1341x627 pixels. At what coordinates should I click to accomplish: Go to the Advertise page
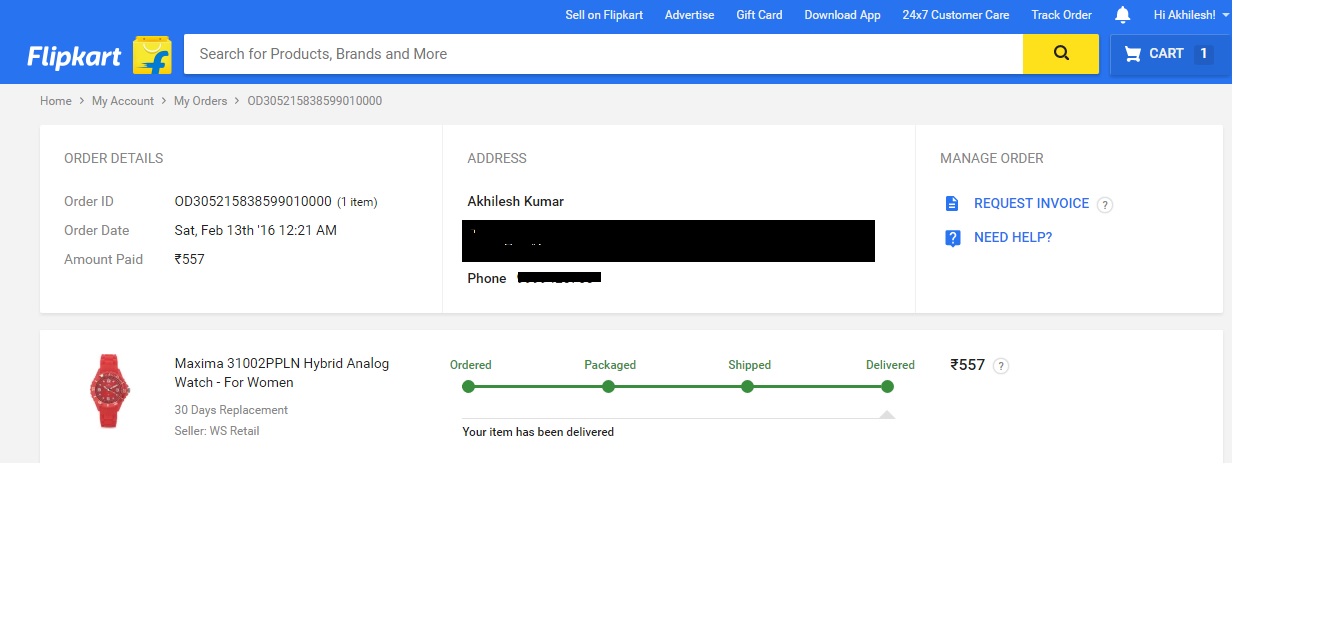[690, 15]
